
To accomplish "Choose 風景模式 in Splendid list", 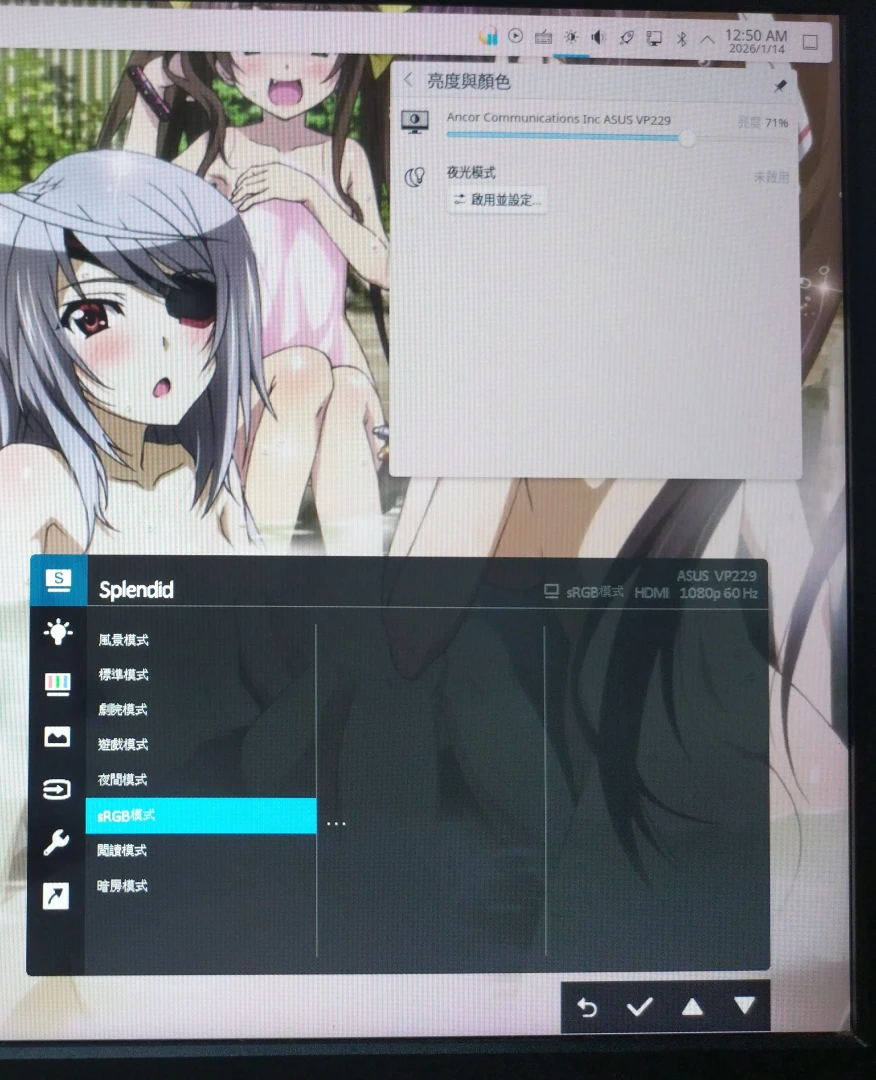I will [x=123, y=640].
